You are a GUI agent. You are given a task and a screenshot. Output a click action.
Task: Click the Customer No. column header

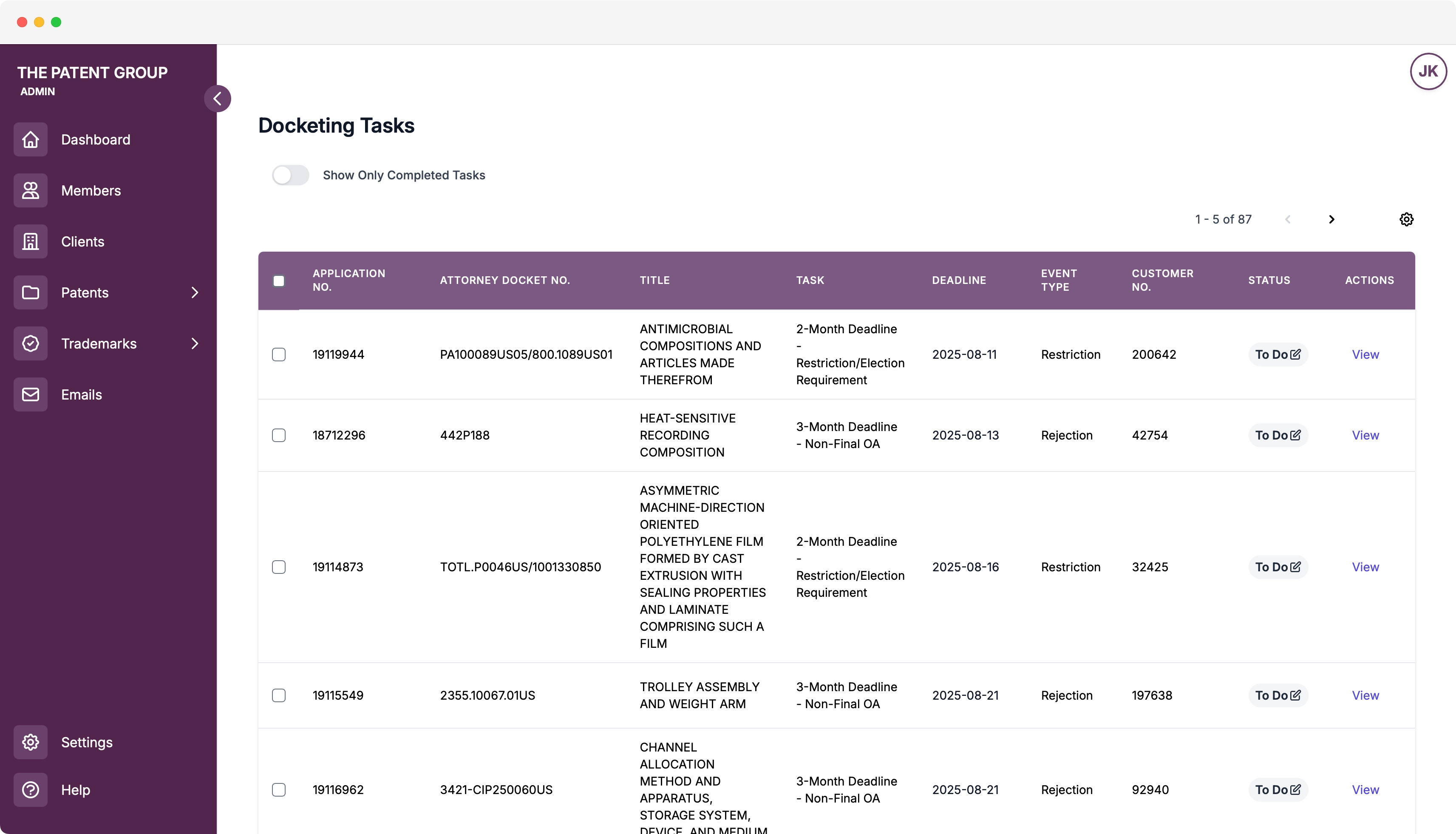[x=1162, y=280]
